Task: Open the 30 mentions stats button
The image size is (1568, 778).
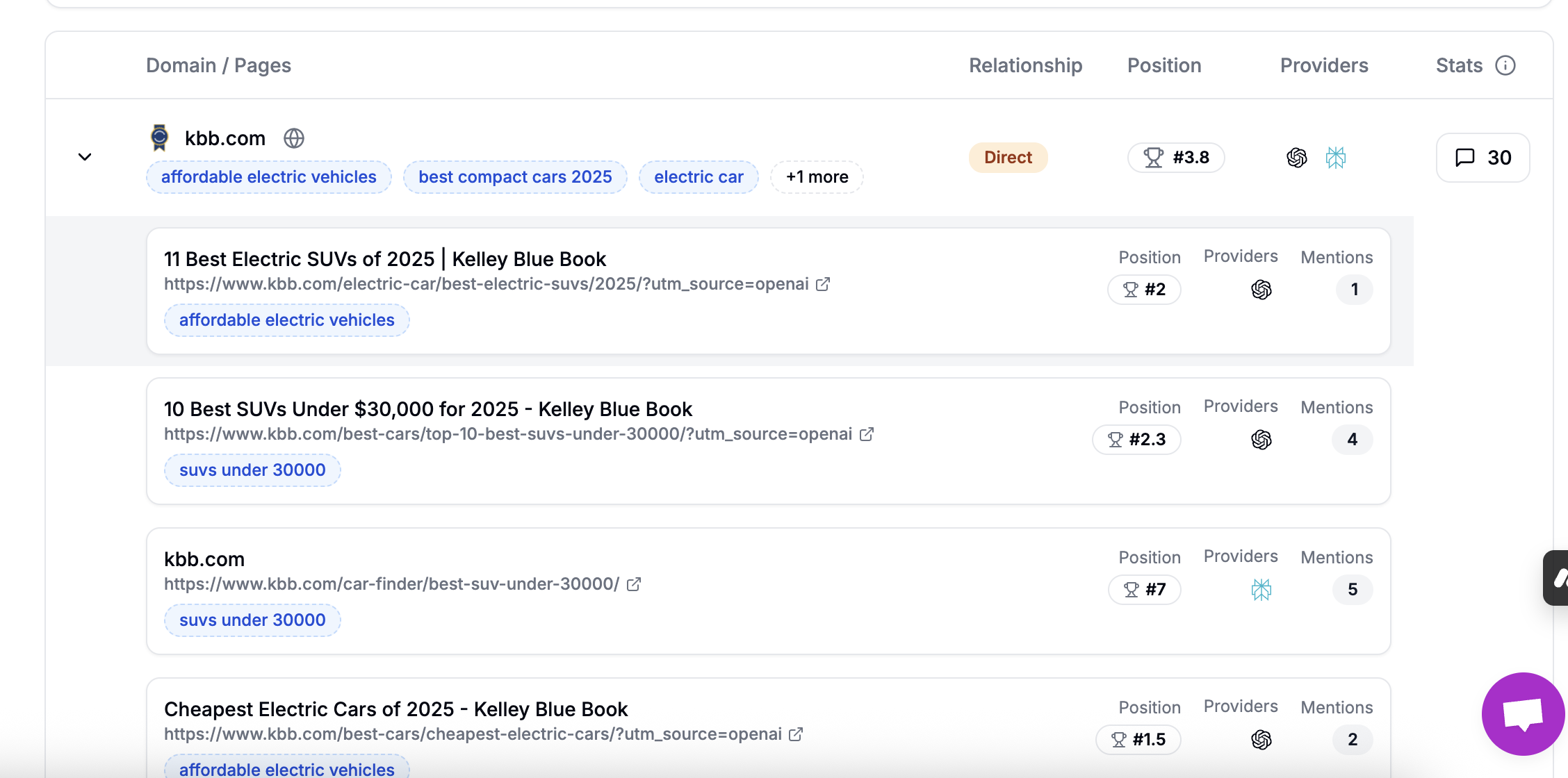Action: [x=1483, y=158]
